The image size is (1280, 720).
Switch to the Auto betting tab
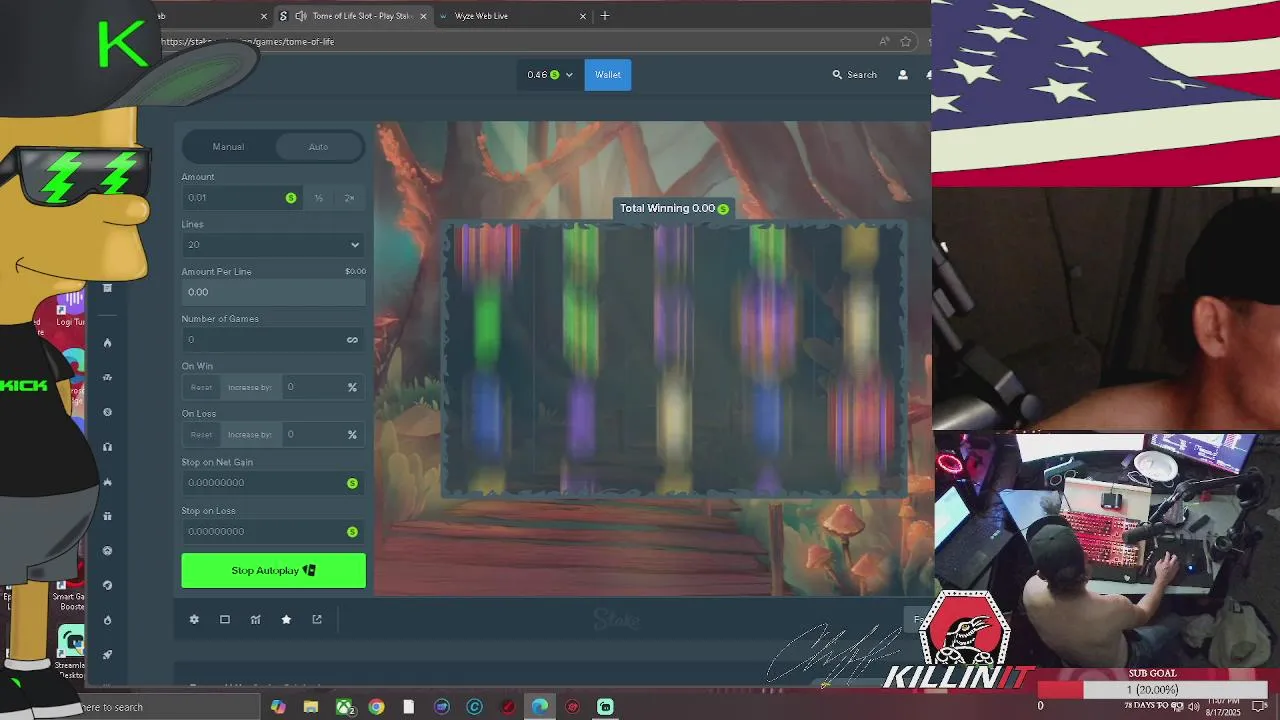318,147
